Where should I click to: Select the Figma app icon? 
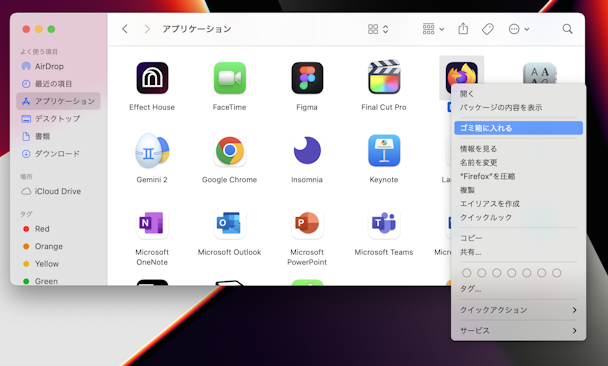click(x=307, y=78)
